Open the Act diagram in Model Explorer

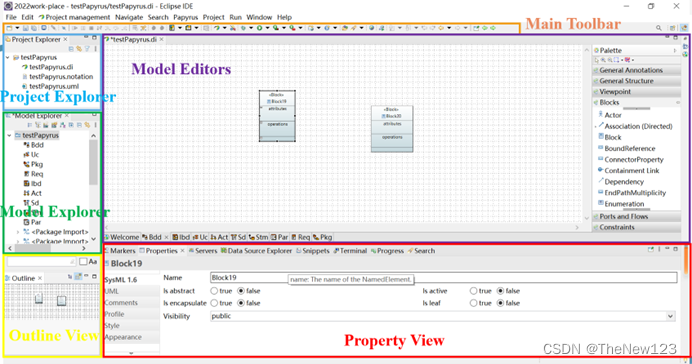click(x=33, y=193)
